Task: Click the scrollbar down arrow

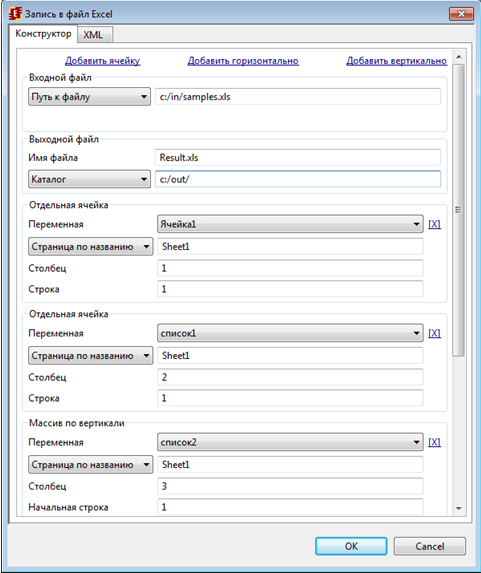Action: point(459,508)
